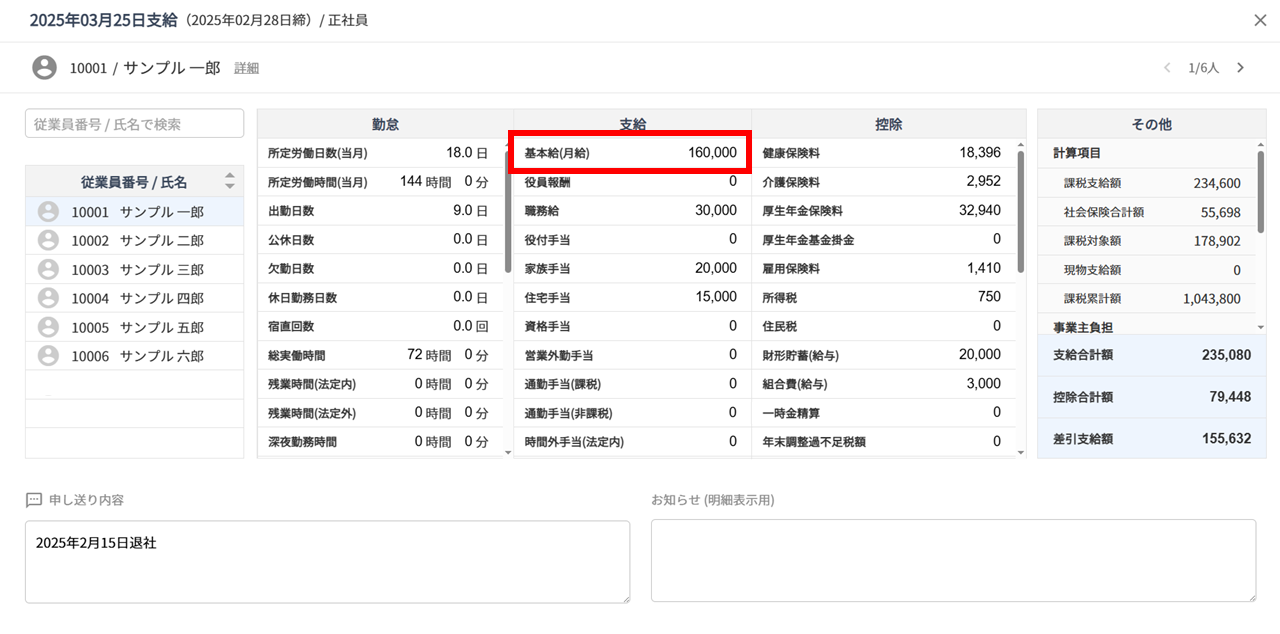Viewport: 1280px width, 634px height.
Task: Click avatar icon beside サンプル 四郎
Action: pyautogui.click(x=48, y=298)
